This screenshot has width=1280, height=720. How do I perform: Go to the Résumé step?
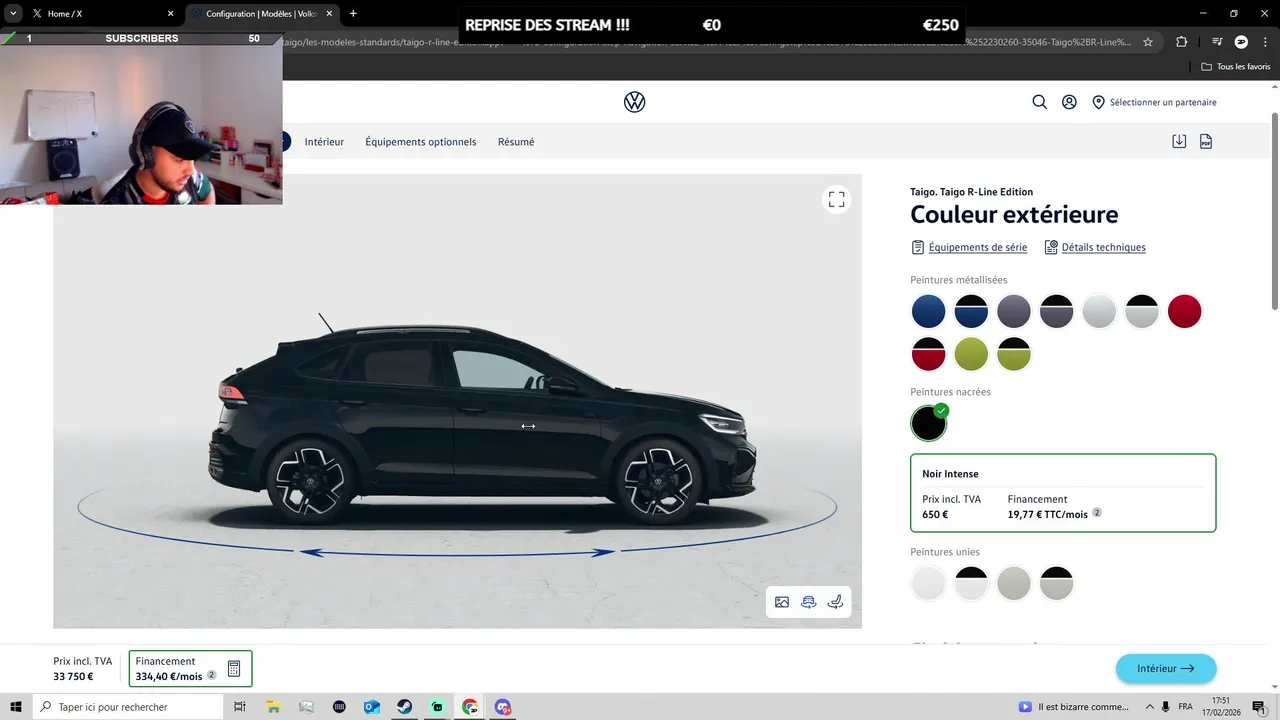[x=516, y=142]
